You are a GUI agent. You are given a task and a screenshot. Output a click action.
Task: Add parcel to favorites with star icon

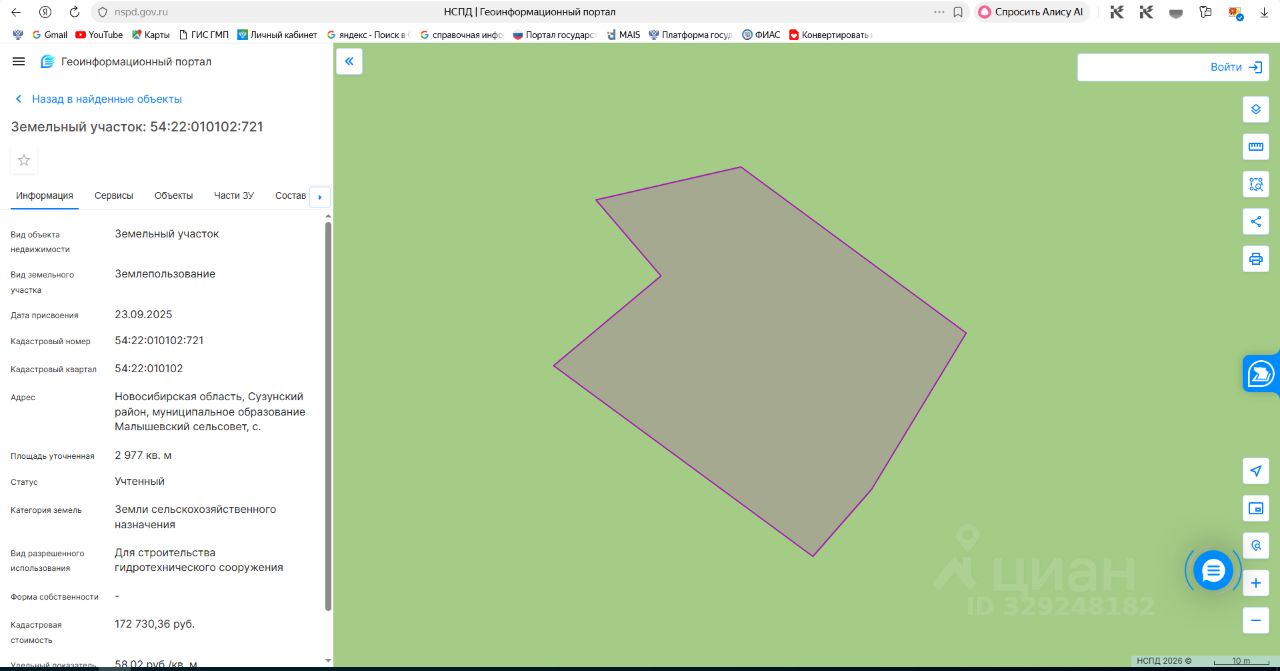point(24,160)
